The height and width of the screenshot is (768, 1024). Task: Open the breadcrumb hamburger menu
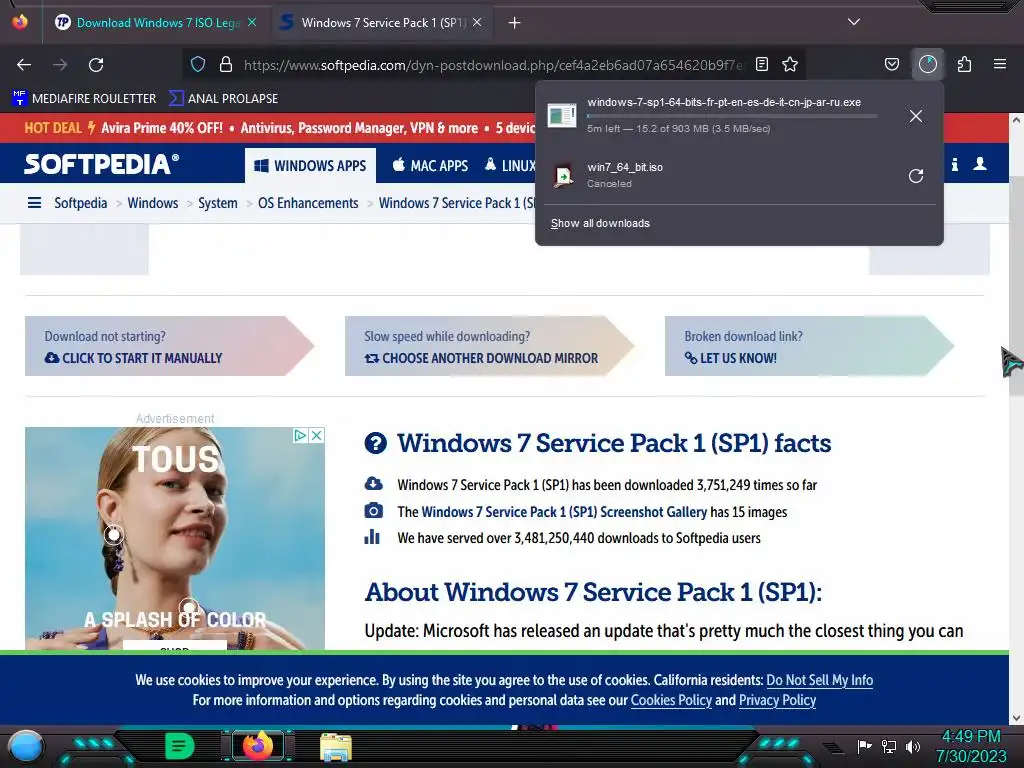click(x=35, y=203)
